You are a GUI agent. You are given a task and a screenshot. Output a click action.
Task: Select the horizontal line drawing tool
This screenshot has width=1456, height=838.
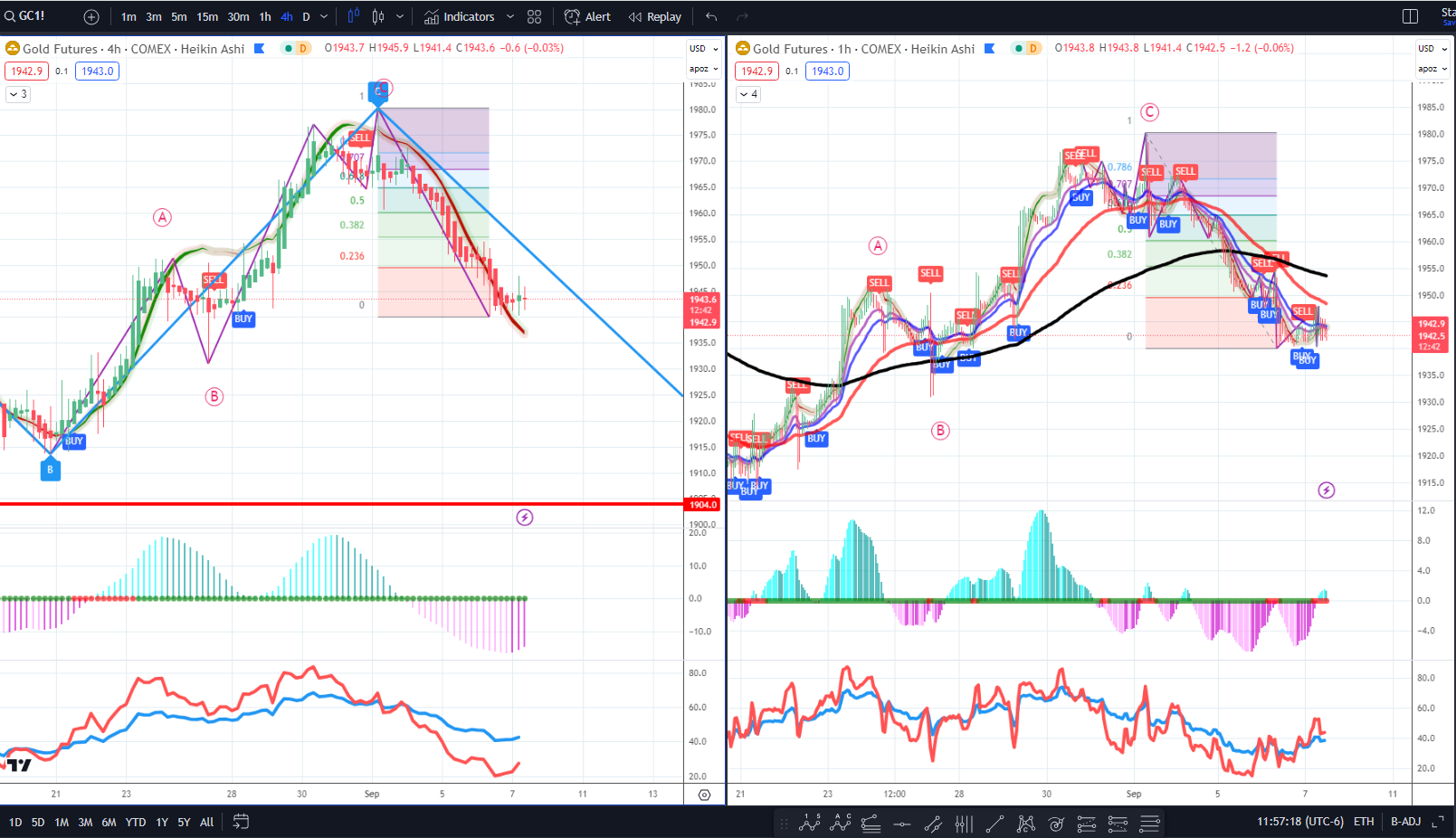(902, 824)
